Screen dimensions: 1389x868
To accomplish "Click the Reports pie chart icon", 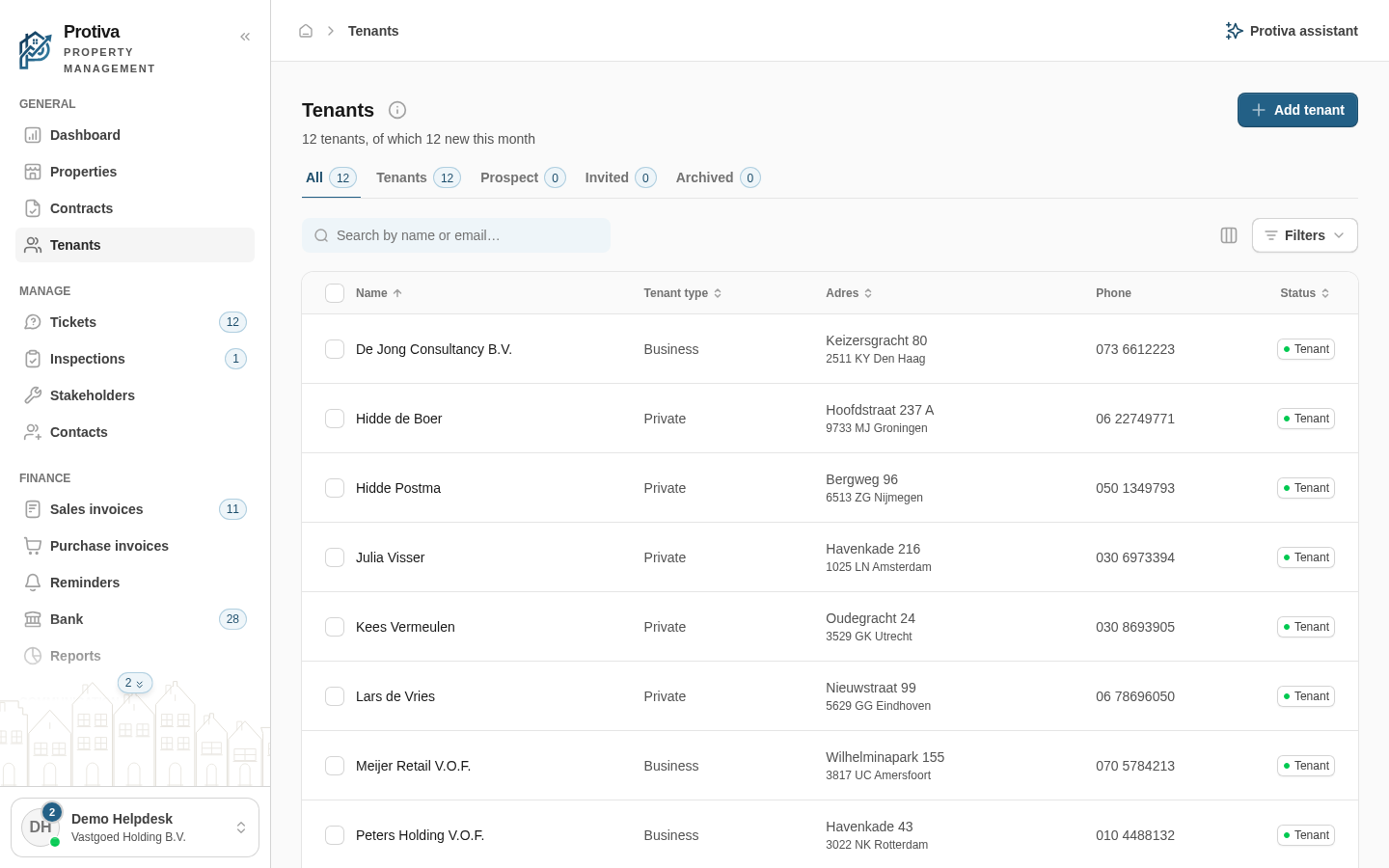I will coord(33,656).
